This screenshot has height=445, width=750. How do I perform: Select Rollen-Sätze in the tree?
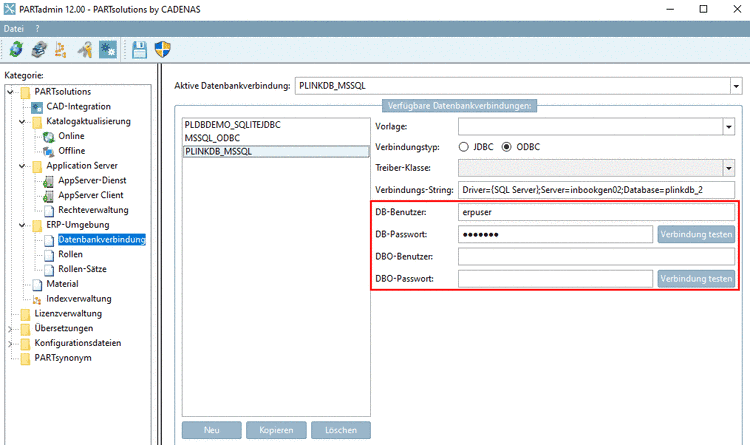coord(82,269)
